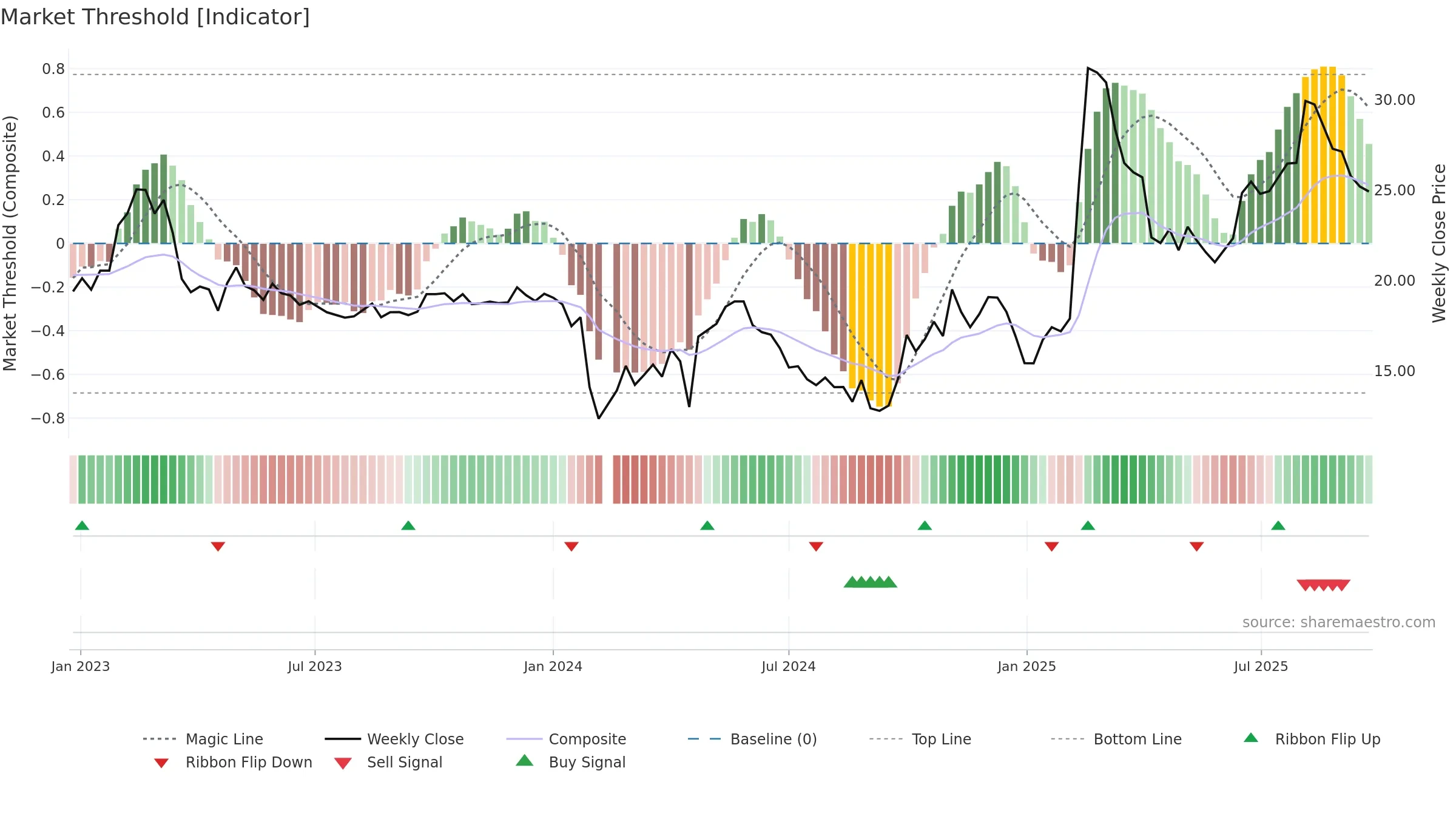Image resolution: width=1456 pixels, height=819 pixels.
Task: Toggle the Ribbon Flip Up legend entry
Action: point(1312,739)
